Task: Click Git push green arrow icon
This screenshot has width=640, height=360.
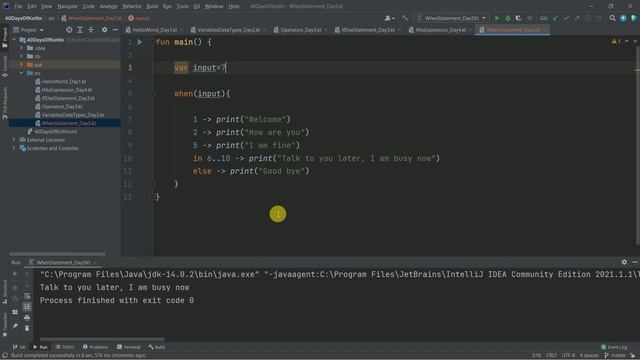Action: click(x=577, y=18)
